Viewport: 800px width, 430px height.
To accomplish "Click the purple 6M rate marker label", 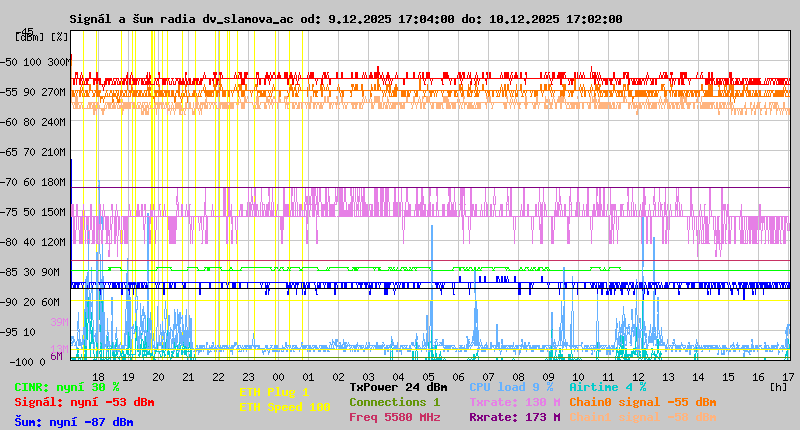I will [57, 356].
